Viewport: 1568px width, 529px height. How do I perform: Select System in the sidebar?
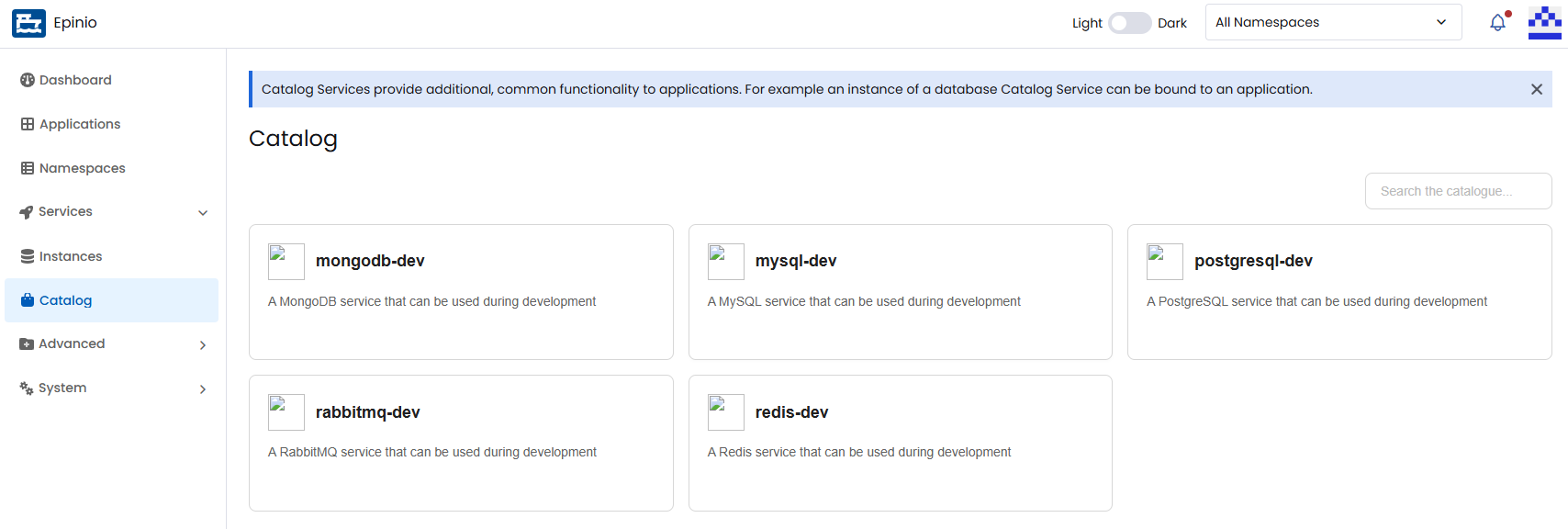(x=112, y=388)
